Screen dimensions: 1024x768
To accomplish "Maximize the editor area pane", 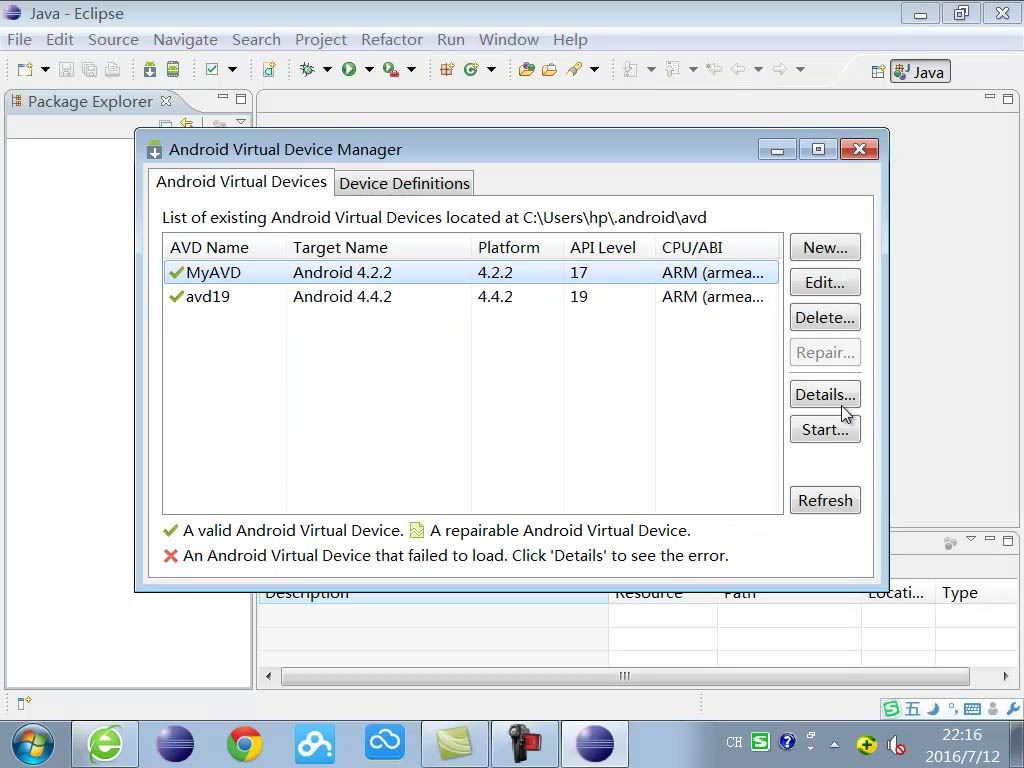I will click(1008, 99).
